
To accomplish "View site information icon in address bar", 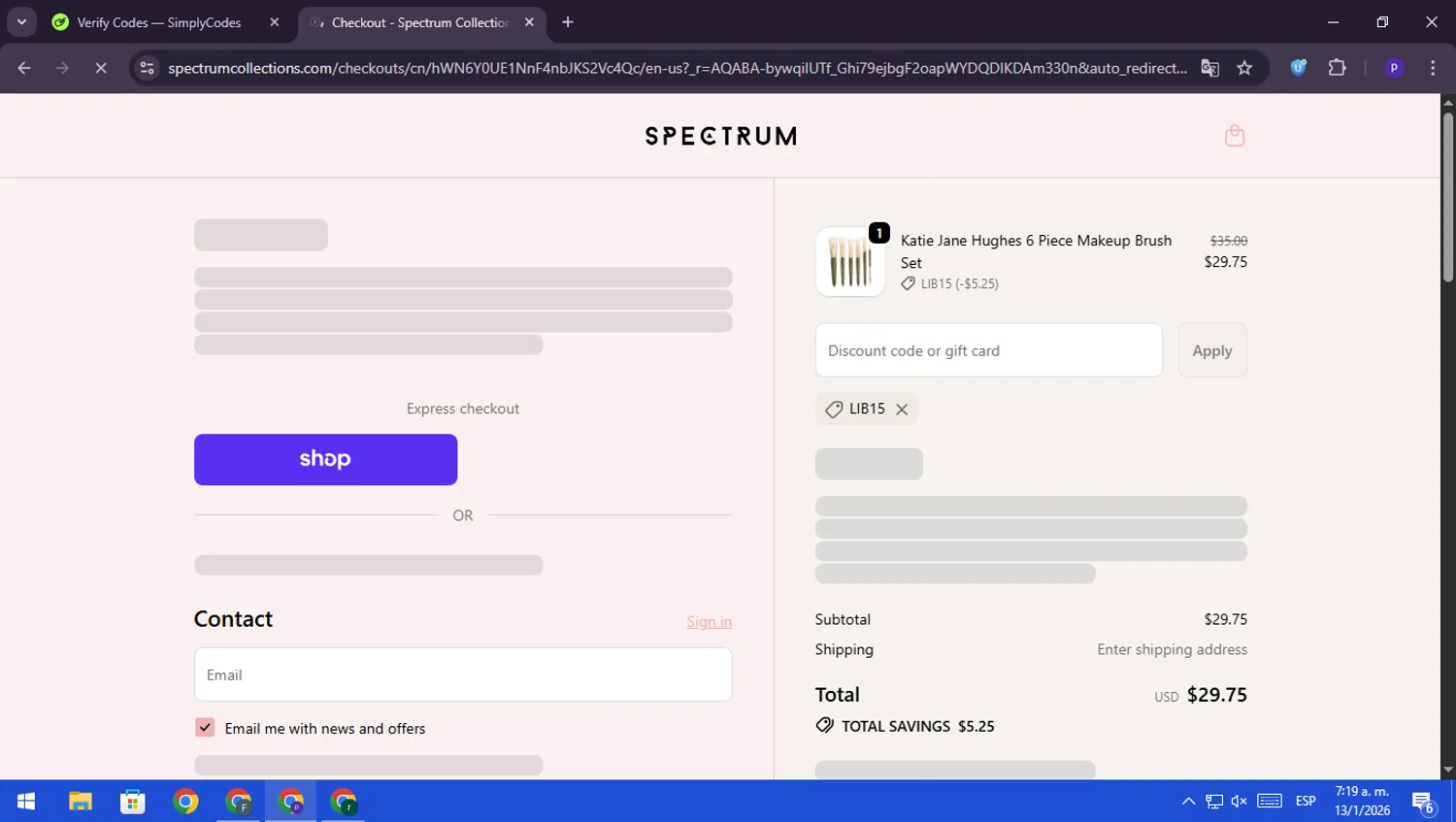I will (x=147, y=68).
